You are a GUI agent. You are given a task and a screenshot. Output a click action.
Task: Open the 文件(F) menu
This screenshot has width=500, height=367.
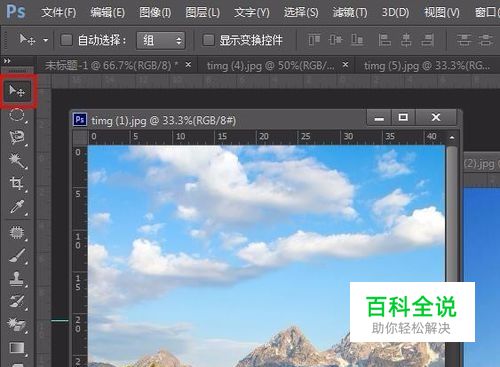pyautogui.click(x=59, y=13)
